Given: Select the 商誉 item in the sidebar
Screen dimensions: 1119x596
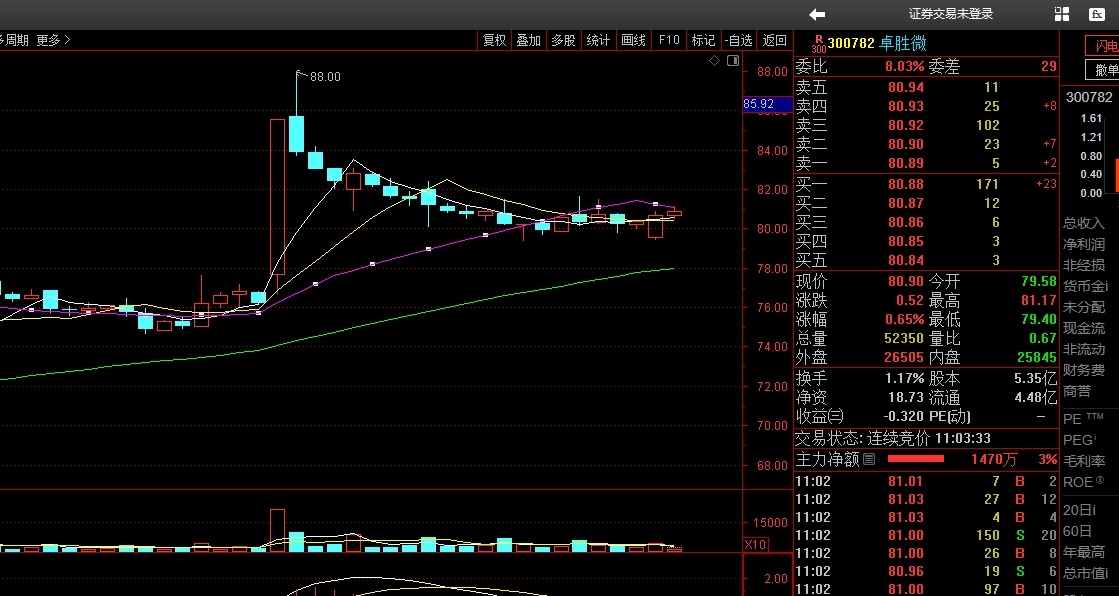Looking at the screenshot, I should pyautogui.click(x=1077, y=392).
